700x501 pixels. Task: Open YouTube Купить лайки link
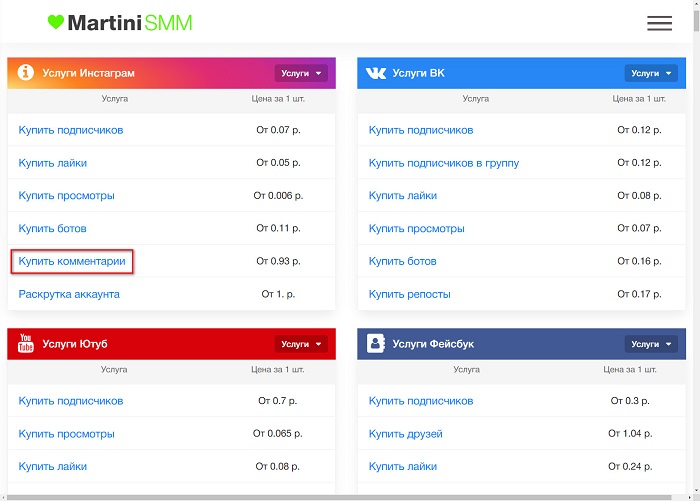coord(52,467)
